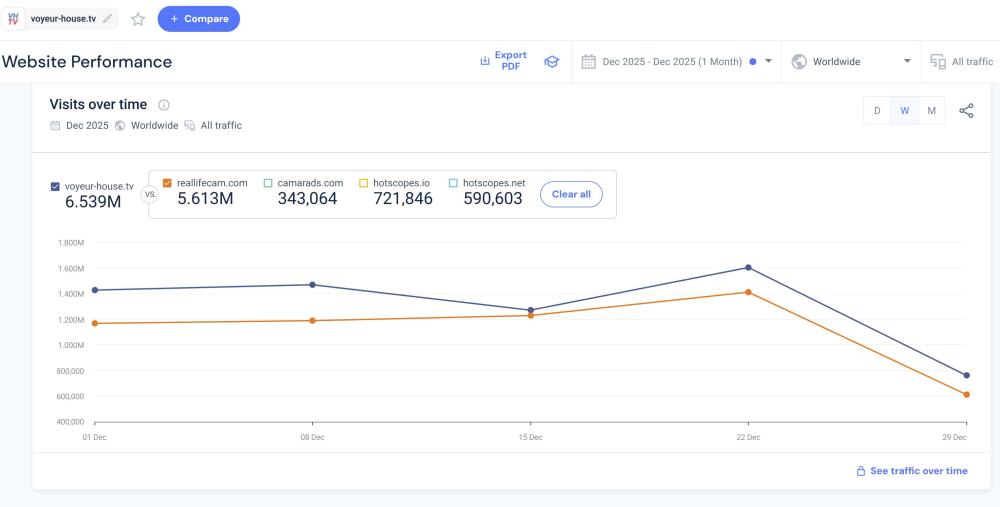This screenshot has width=1000, height=507.
Task: Click the globe icon beside Worldwide
Action: tap(799, 62)
